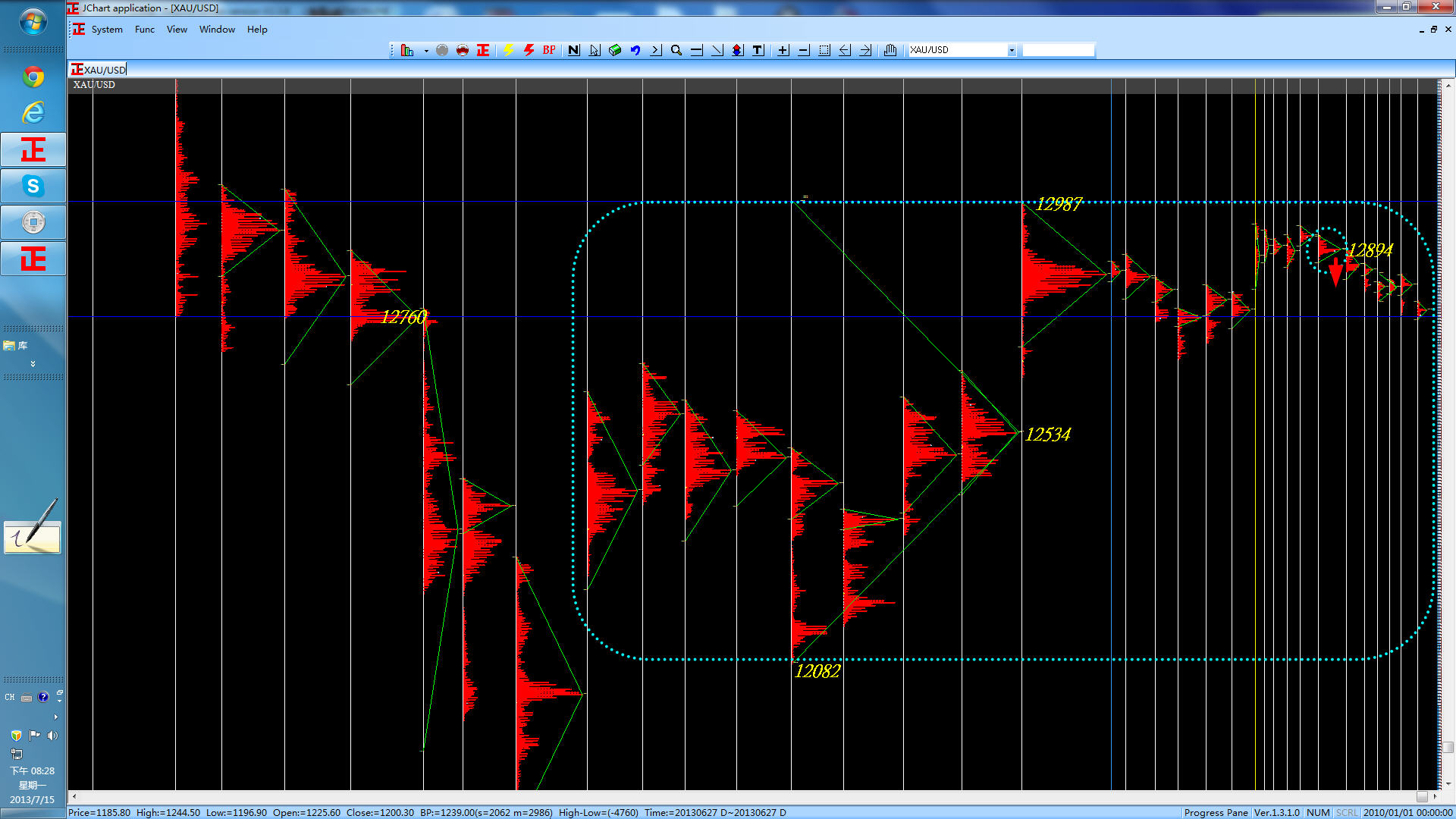The image size is (1456, 819).
Task: Click the red bowl toolbar icon
Action: (x=463, y=50)
